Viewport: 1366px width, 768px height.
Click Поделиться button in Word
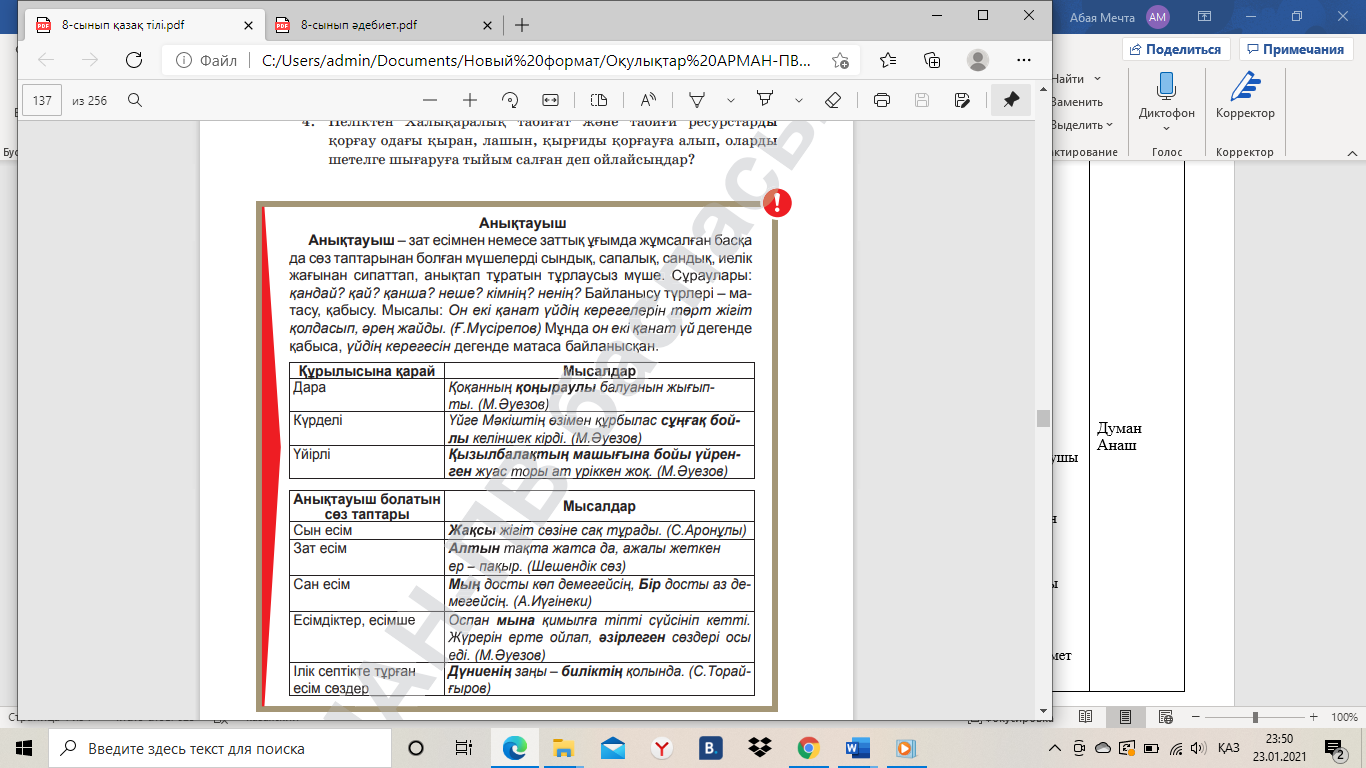tap(1176, 49)
